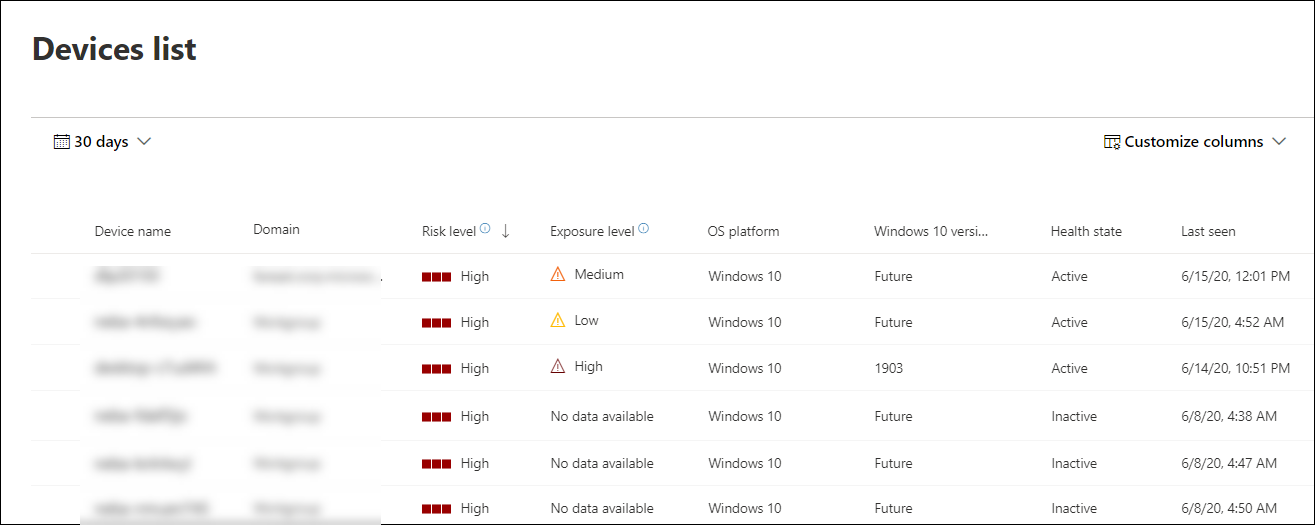Click the calendar icon beside 30 days

coord(62,142)
